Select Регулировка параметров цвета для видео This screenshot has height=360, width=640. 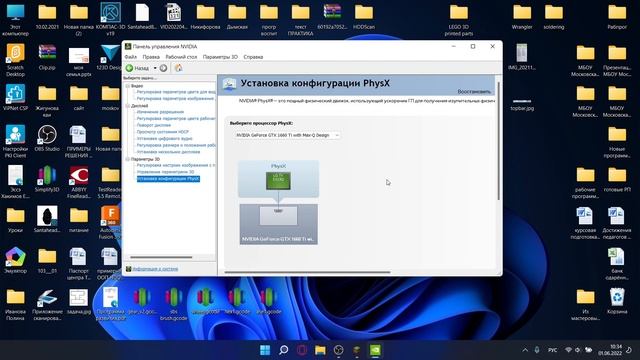click(x=176, y=92)
